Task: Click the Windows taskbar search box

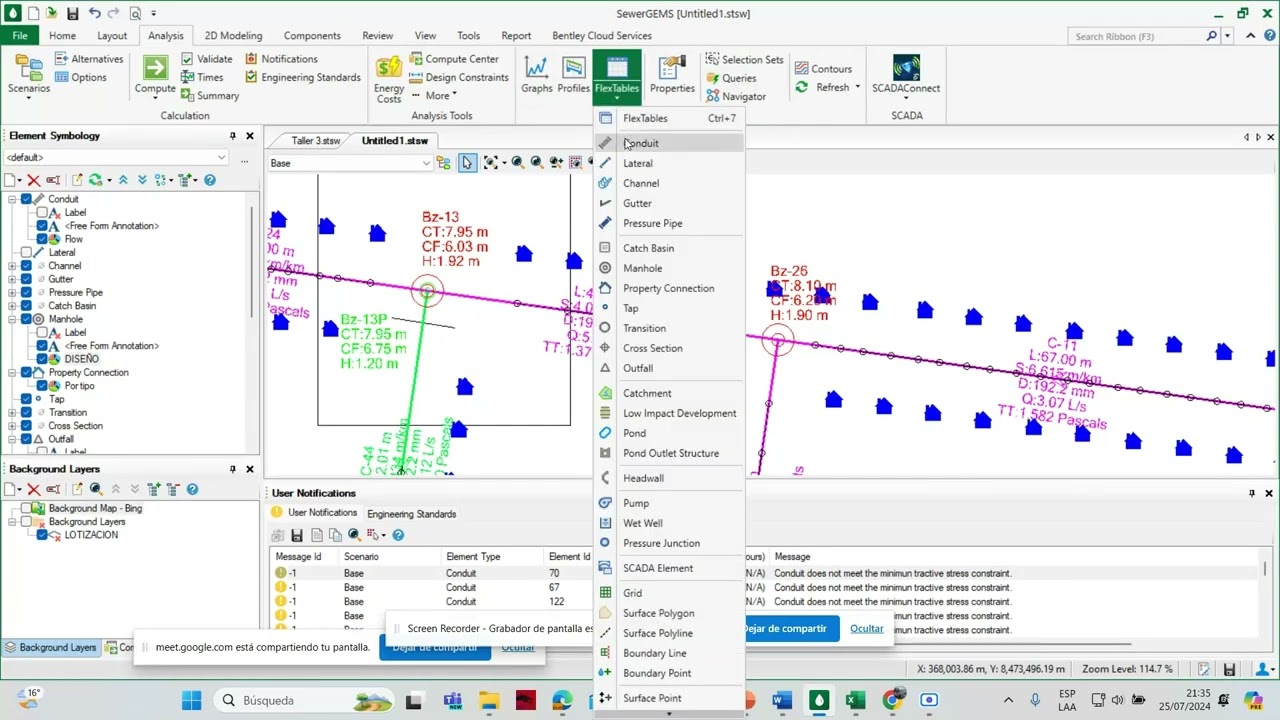Action: click(x=304, y=700)
